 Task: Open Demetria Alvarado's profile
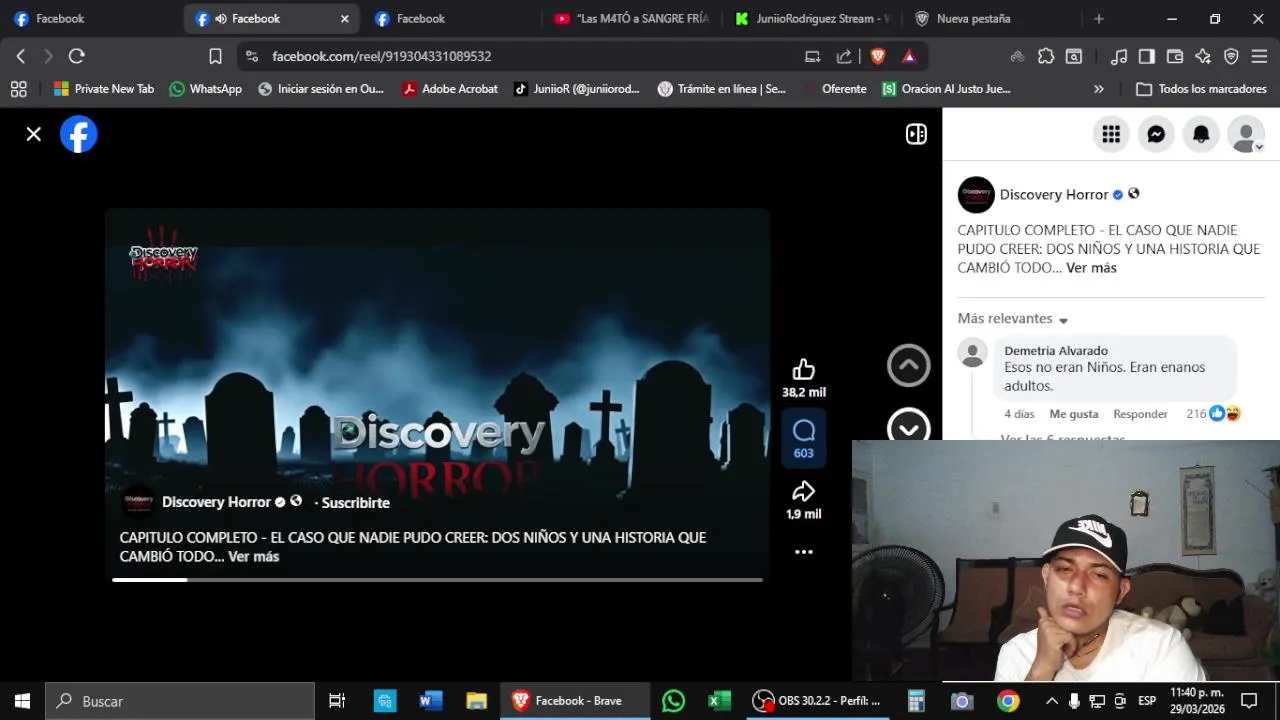click(x=1056, y=351)
